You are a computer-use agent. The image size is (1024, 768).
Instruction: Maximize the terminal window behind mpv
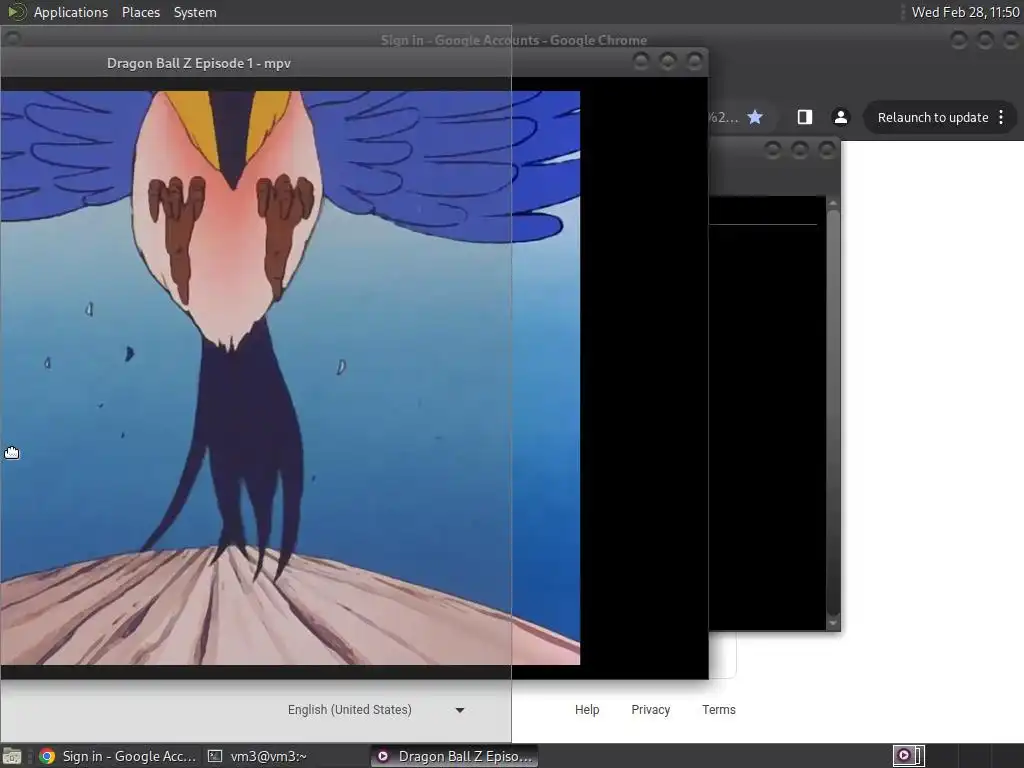tap(799, 151)
